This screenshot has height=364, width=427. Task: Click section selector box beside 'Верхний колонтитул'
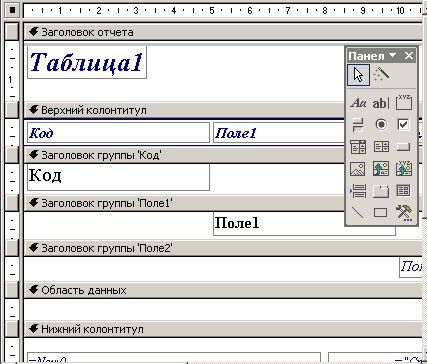(x=12, y=110)
